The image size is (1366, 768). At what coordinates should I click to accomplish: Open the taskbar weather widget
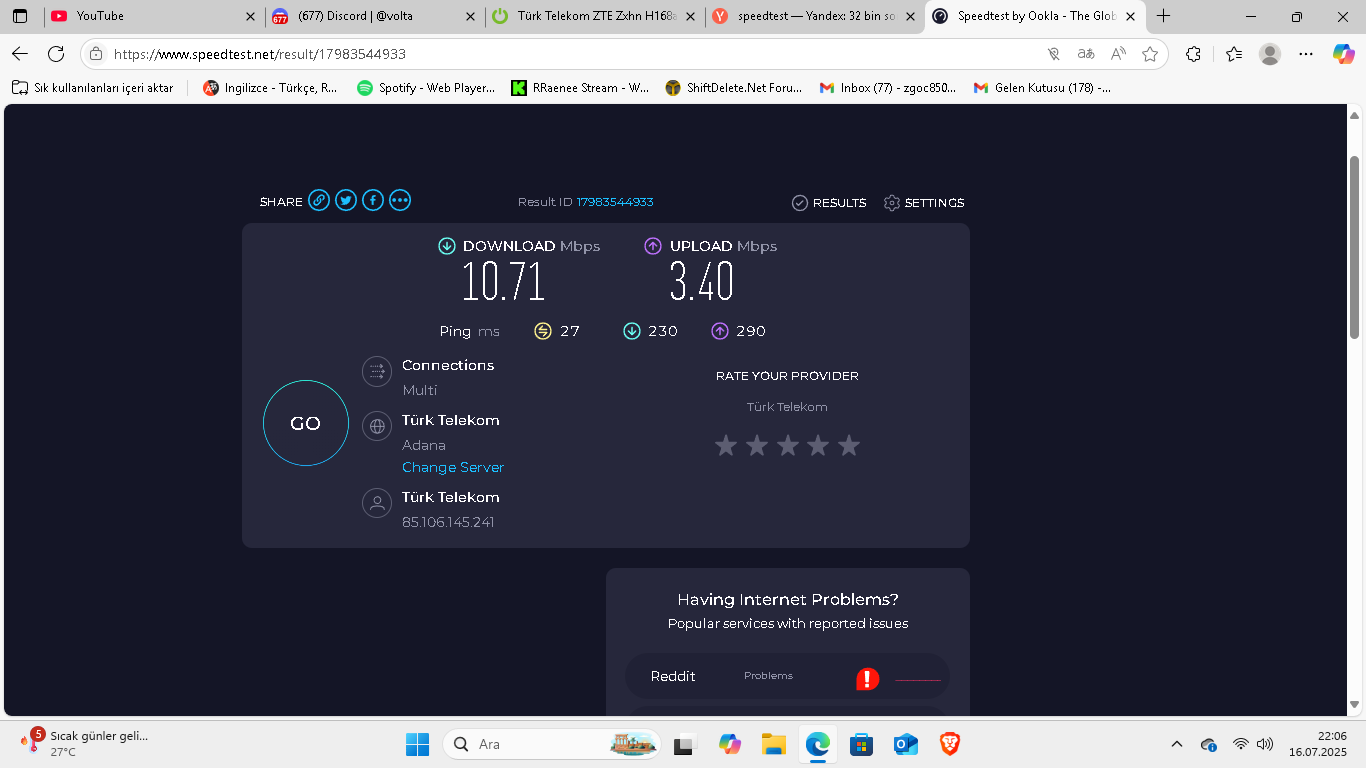(84, 743)
